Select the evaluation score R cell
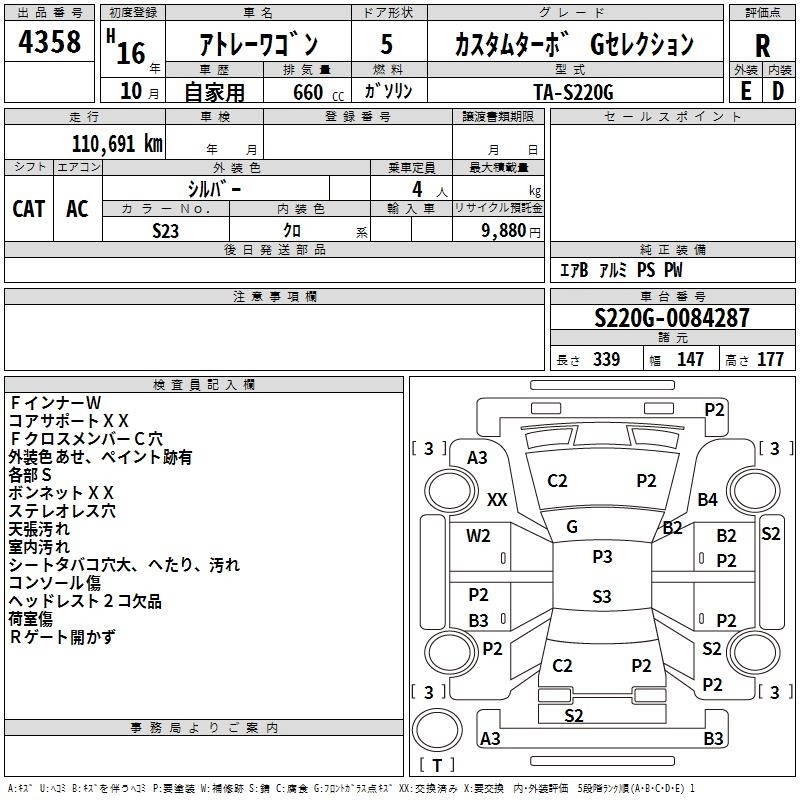The height and width of the screenshot is (800, 800). pyautogui.click(x=762, y=42)
